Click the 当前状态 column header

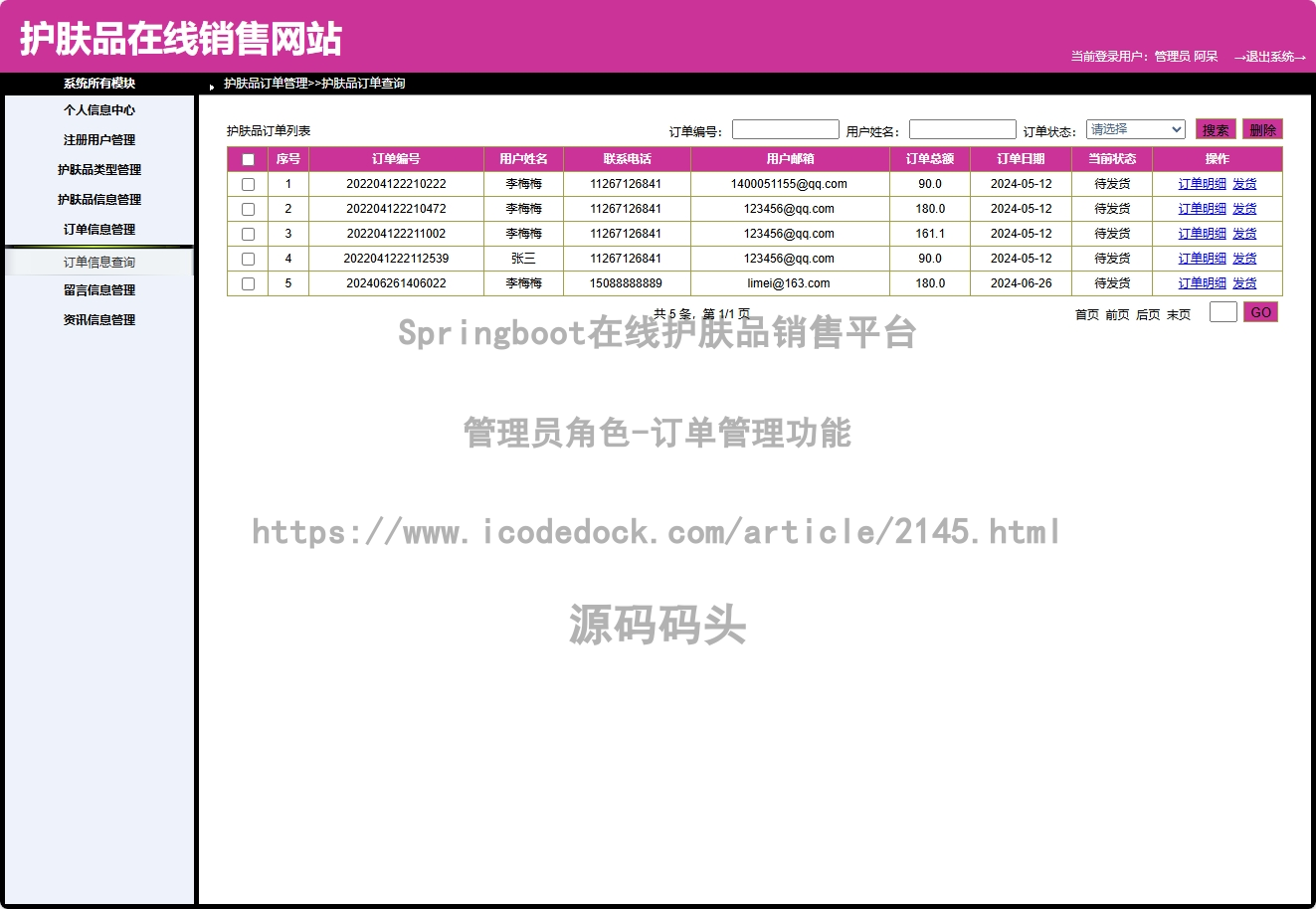pyautogui.click(x=1112, y=159)
